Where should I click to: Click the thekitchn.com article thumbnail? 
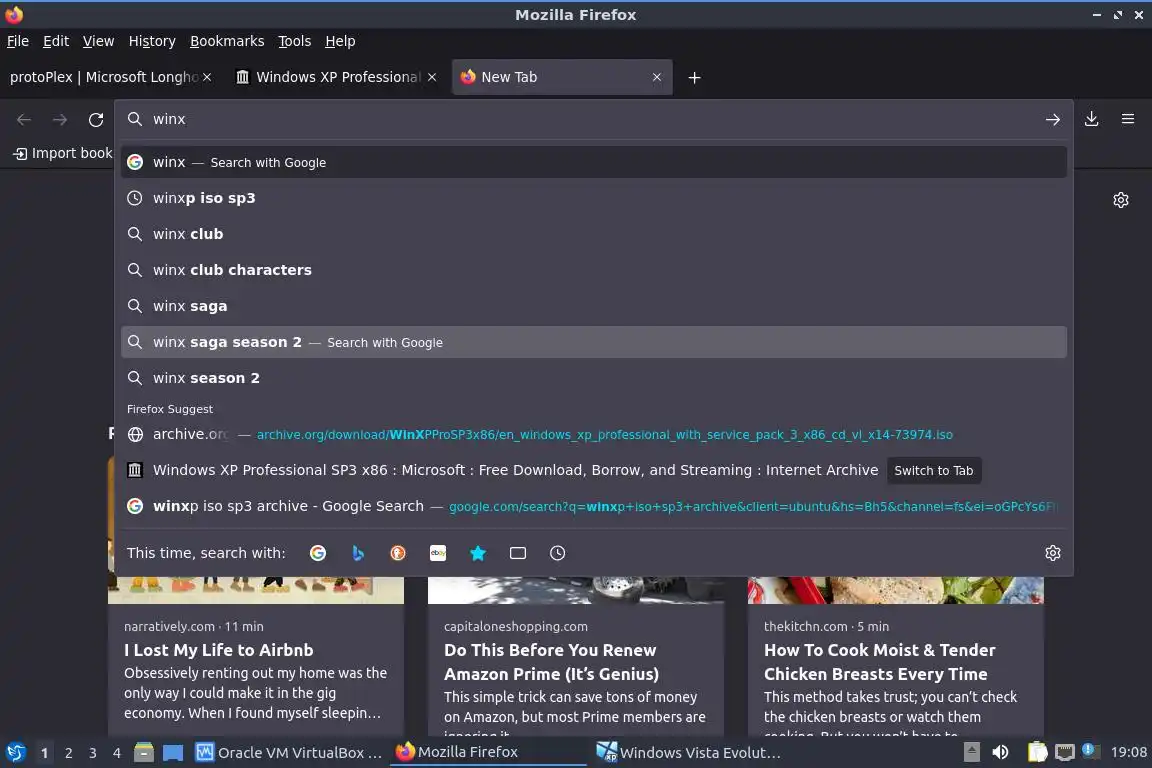tap(896, 590)
